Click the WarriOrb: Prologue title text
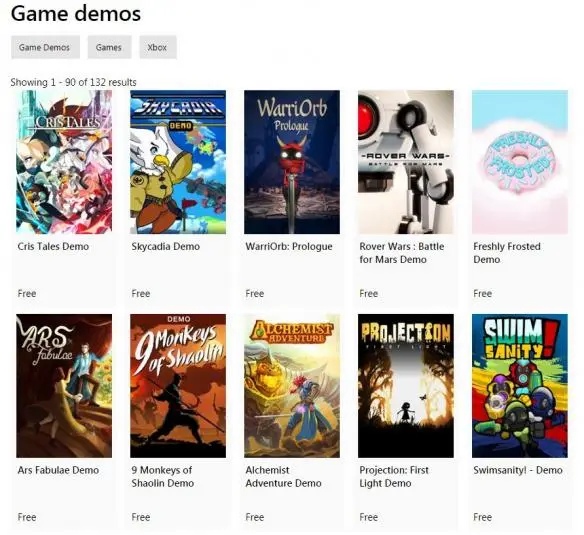Viewport: 584px width, 535px height. pyautogui.click(x=289, y=246)
